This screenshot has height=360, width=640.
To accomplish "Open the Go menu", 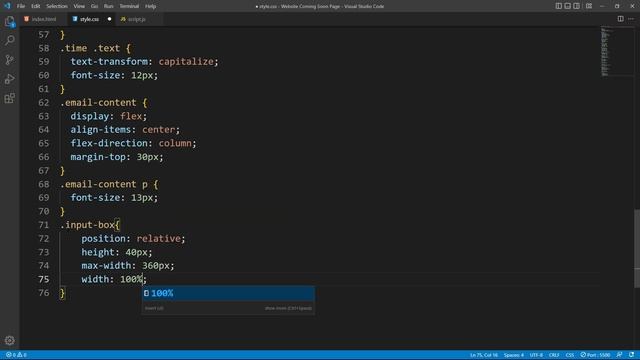I will [94, 6].
